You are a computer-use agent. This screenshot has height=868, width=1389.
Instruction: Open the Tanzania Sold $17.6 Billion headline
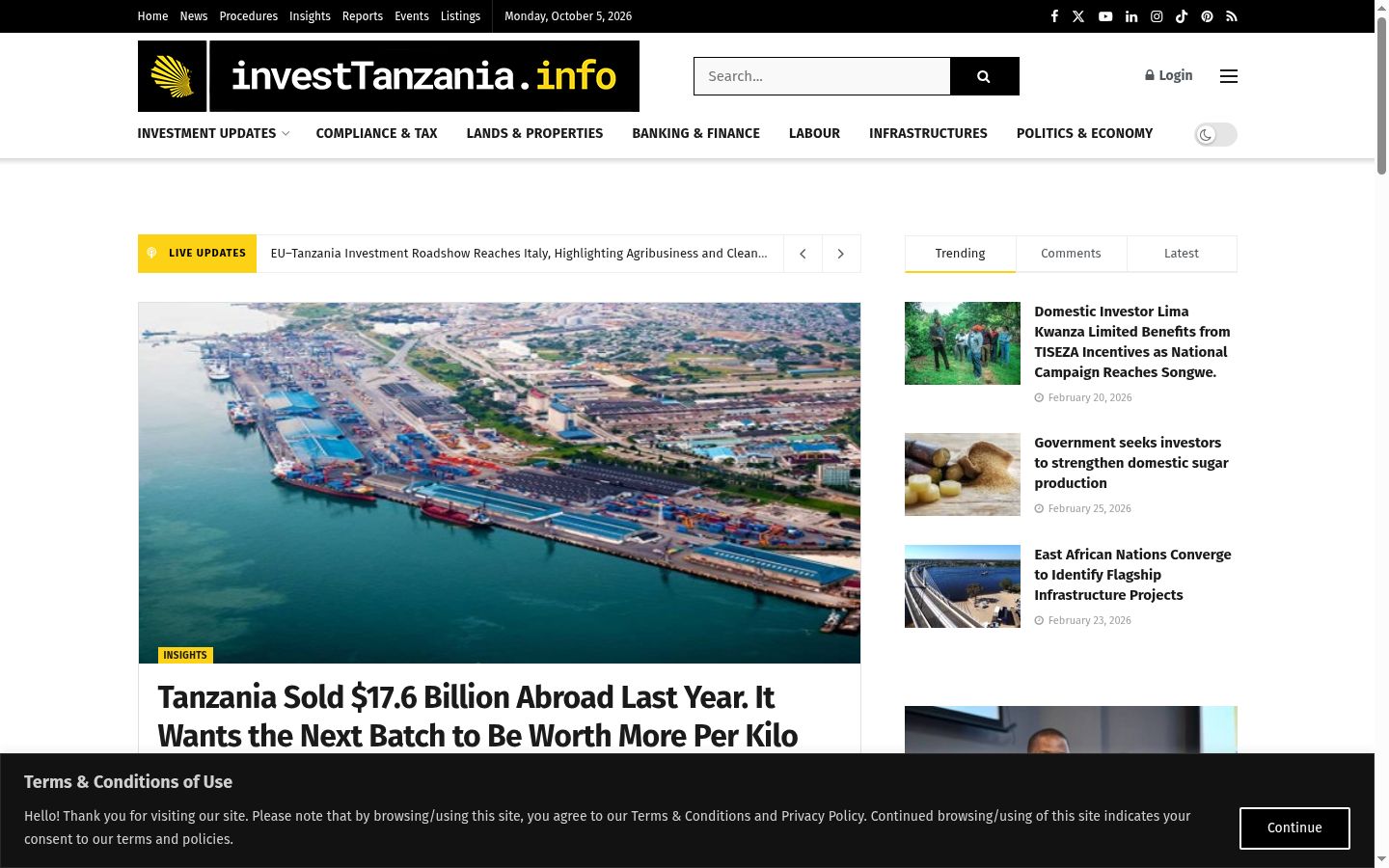[x=477, y=716]
